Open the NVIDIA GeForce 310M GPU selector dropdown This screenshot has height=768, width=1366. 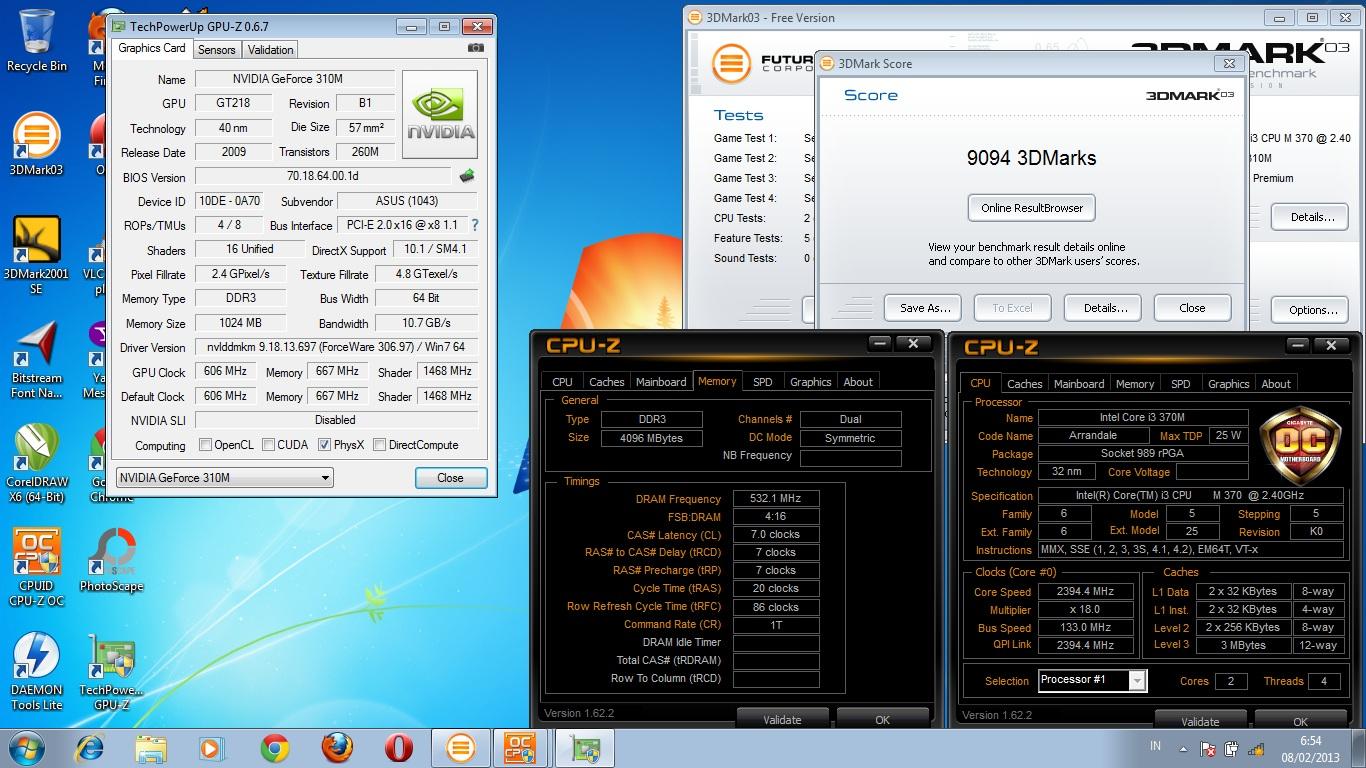pos(225,478)
